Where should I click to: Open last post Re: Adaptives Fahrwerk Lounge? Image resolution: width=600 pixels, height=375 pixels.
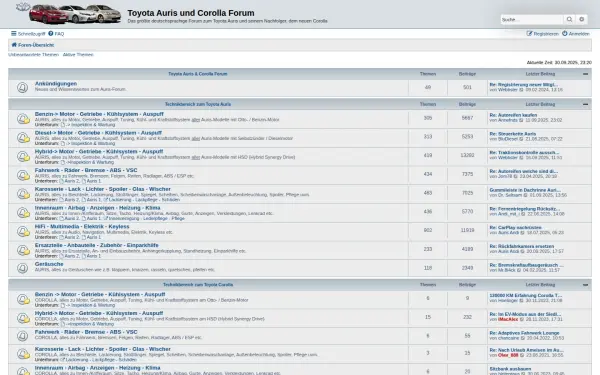point(524,333)
